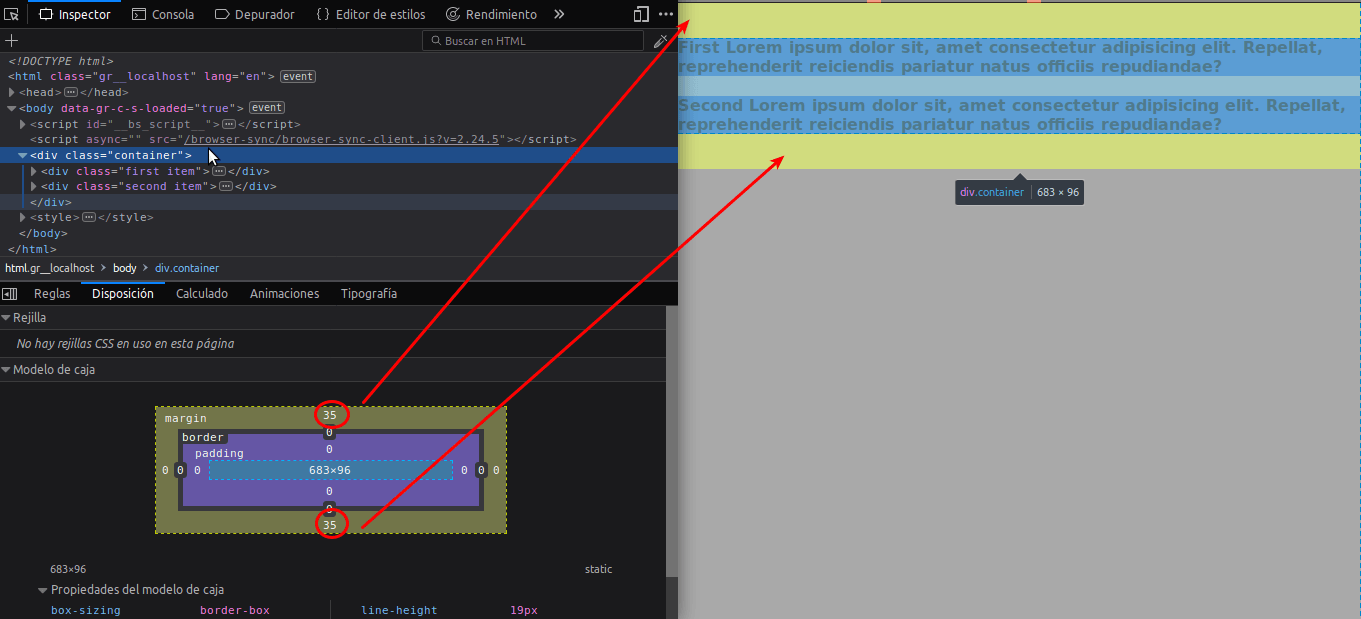Open the browser-sync-client.js source link
Viewport: 1361px width, 619px height.
point(341,139)
